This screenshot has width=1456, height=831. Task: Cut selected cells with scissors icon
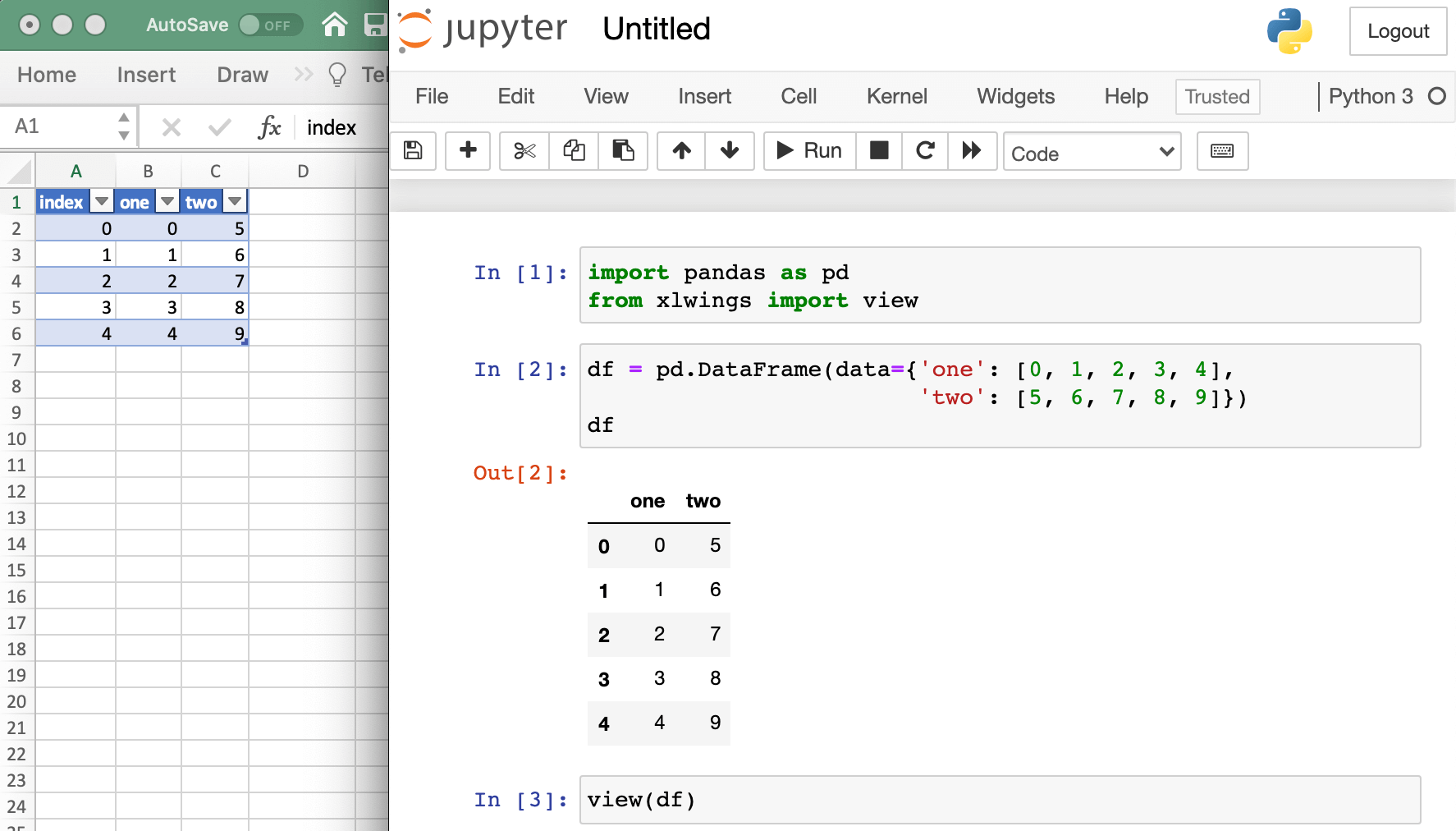(x=524, y=151)
